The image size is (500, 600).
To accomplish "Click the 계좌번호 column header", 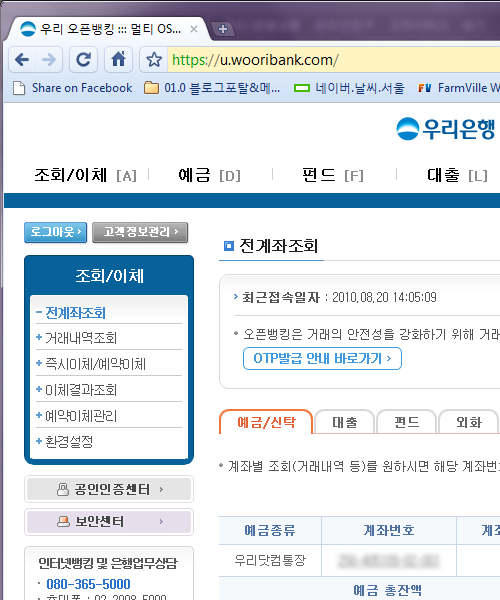I will (389, 530).
